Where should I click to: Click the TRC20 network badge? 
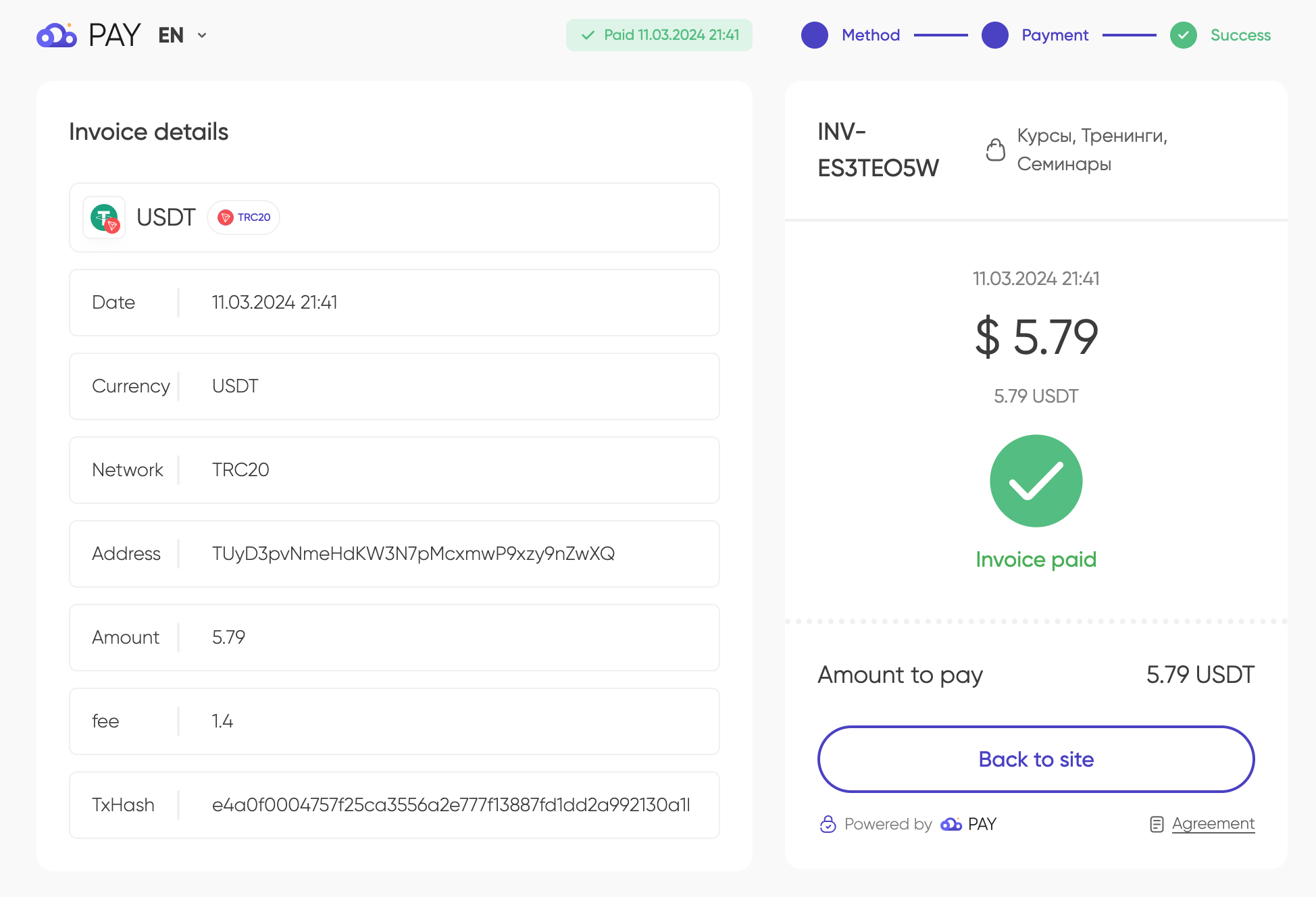point(244,217)
